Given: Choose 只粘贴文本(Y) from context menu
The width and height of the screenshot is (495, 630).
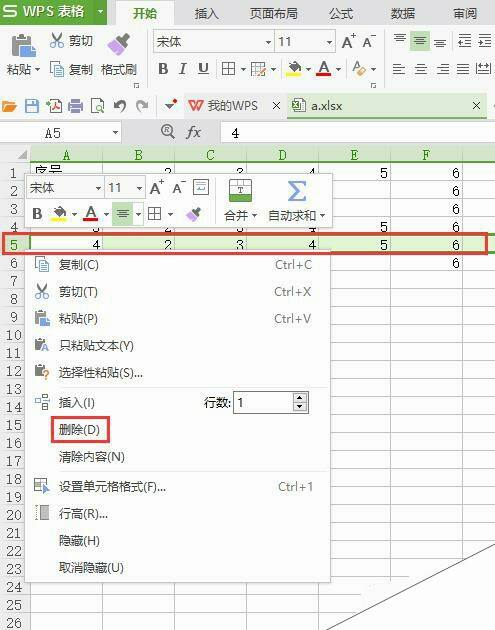Looking at the screenshot, I should click(178, 346).
